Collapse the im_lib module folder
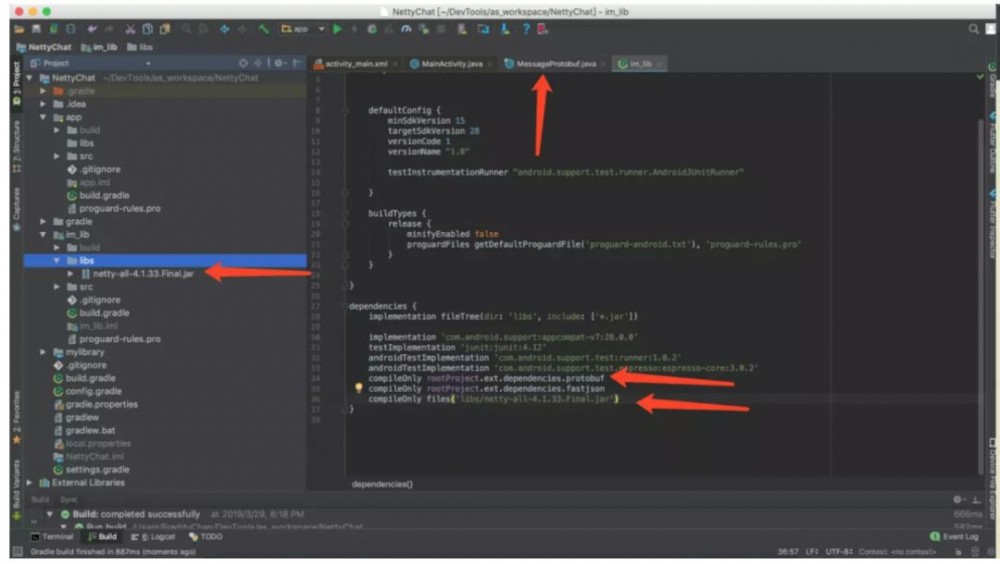1000x564 pixels. [43, 235]
